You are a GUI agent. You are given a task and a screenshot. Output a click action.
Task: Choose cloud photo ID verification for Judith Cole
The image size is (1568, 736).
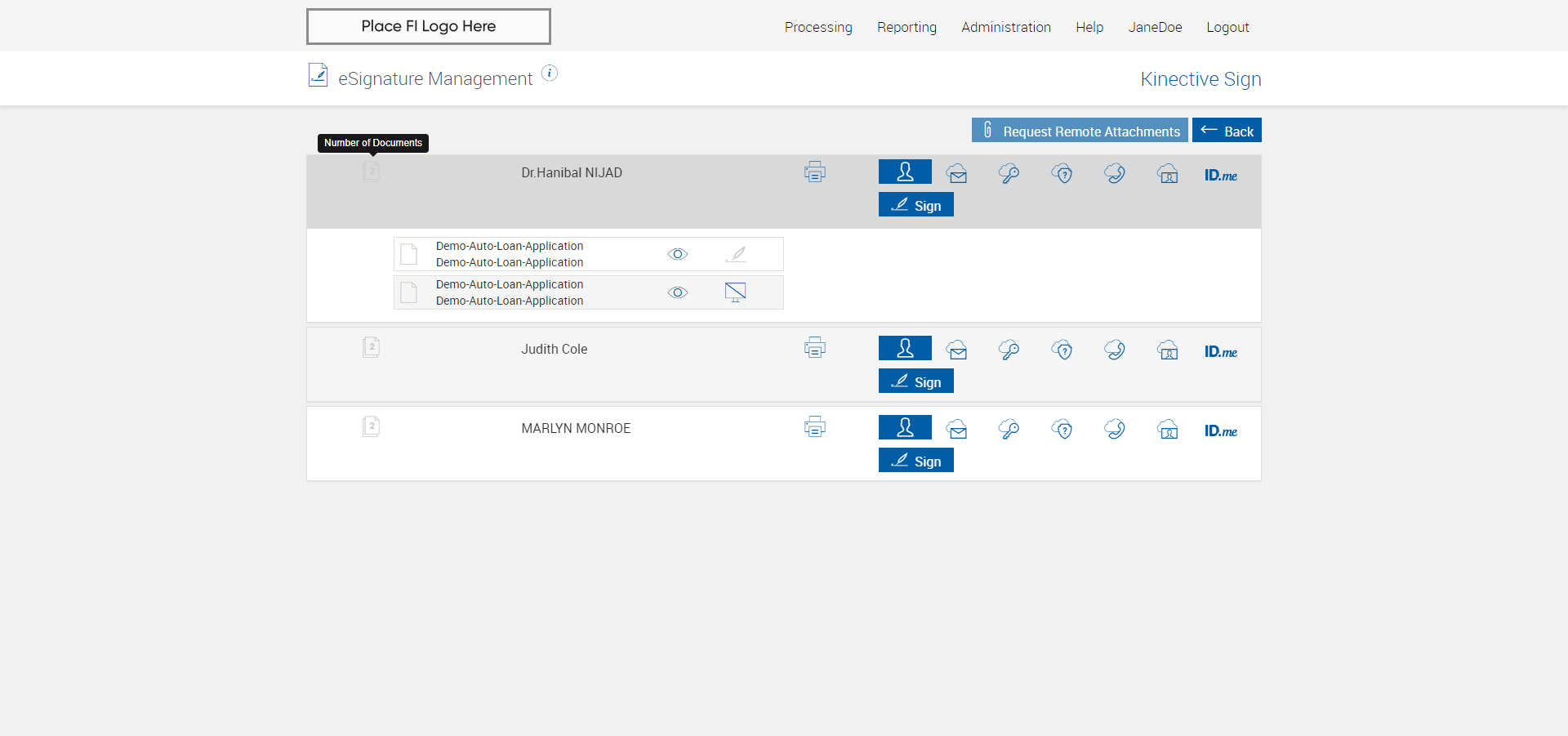pos(1168,350)
